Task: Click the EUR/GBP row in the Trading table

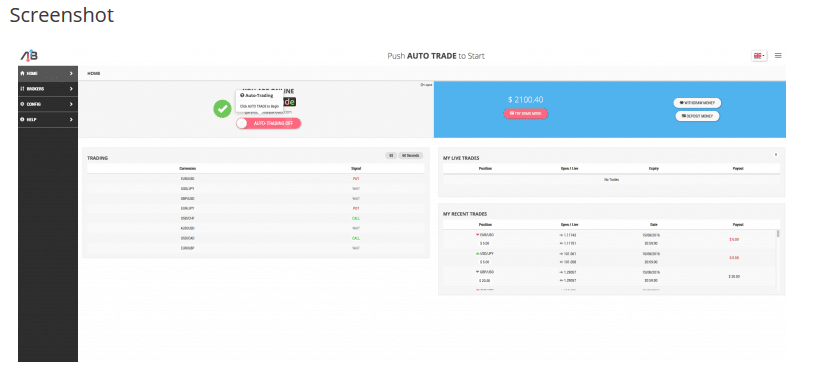Action: [256, 248]
